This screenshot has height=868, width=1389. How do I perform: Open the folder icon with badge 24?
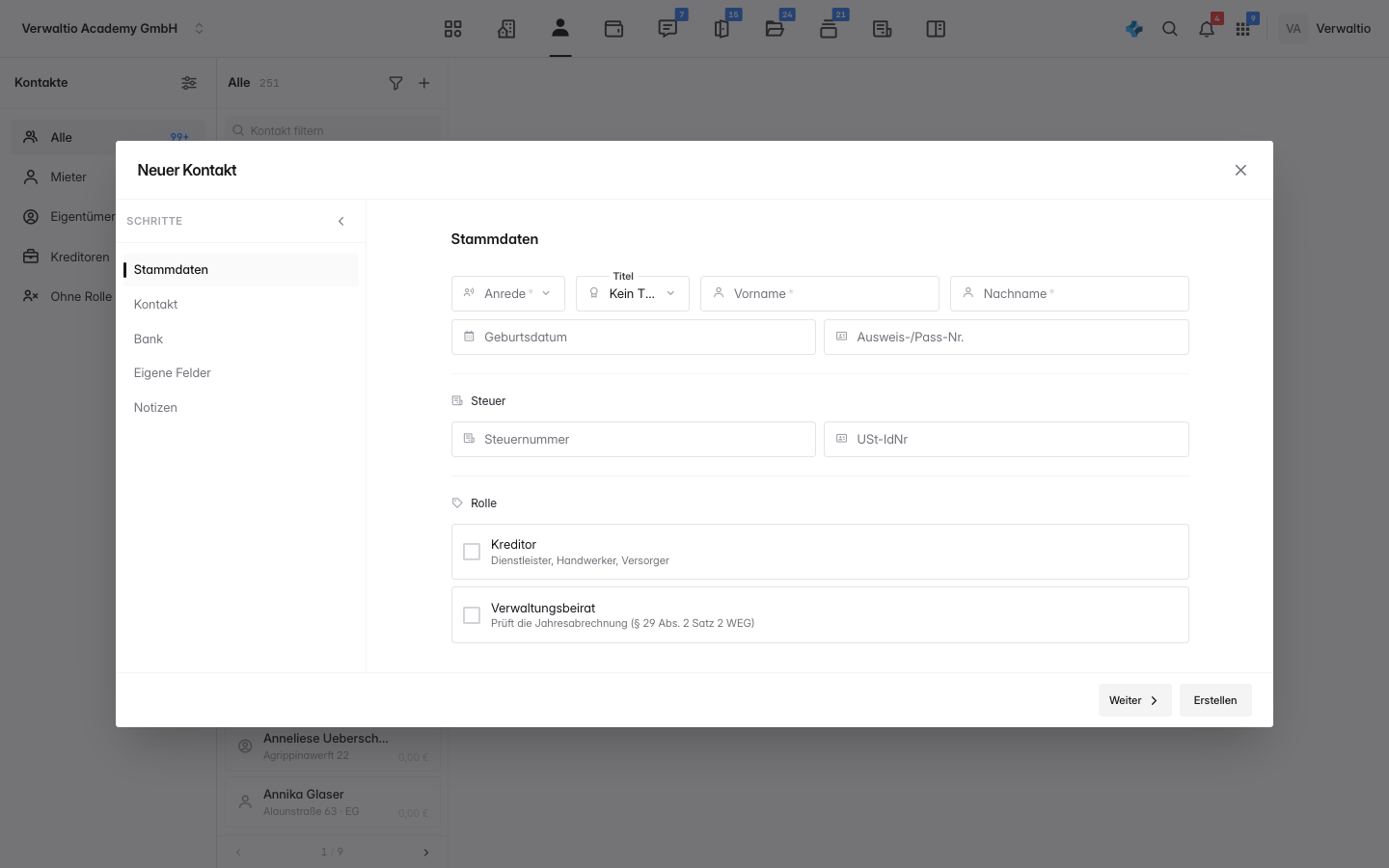775,29
